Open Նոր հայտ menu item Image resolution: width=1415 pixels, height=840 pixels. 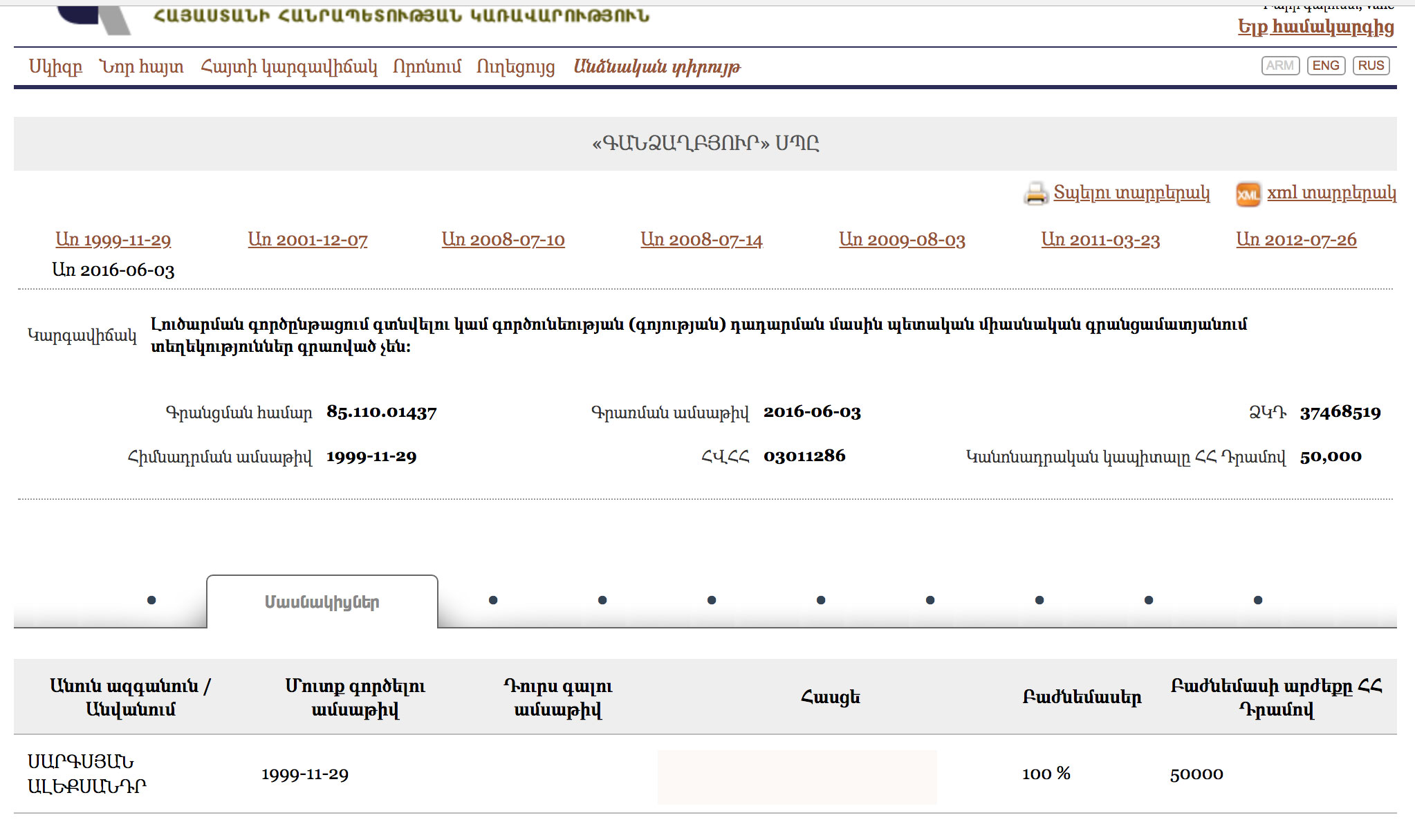[142, 66]
